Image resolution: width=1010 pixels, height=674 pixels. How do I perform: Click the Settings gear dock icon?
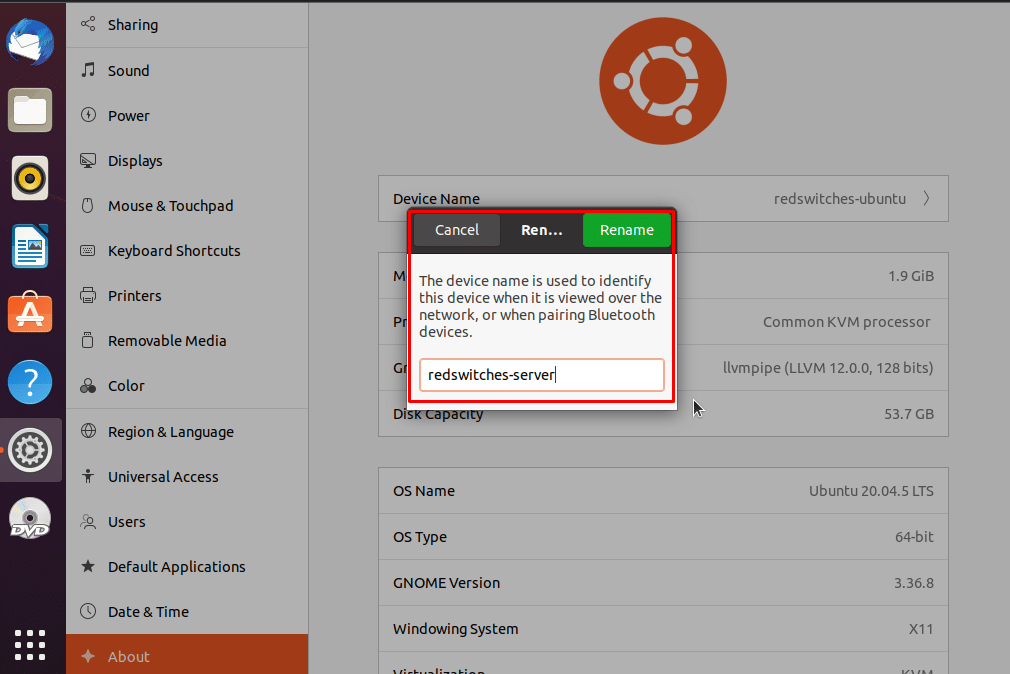30,450
